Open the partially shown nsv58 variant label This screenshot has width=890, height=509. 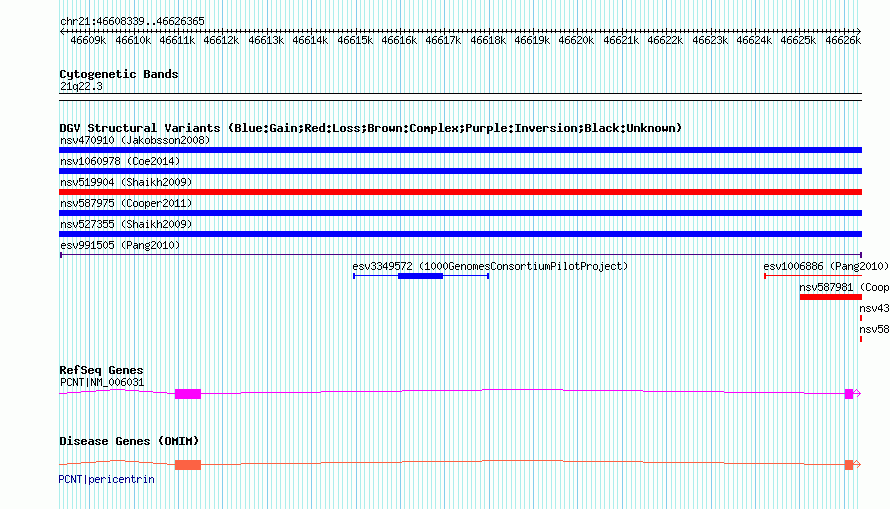[874, 329]
